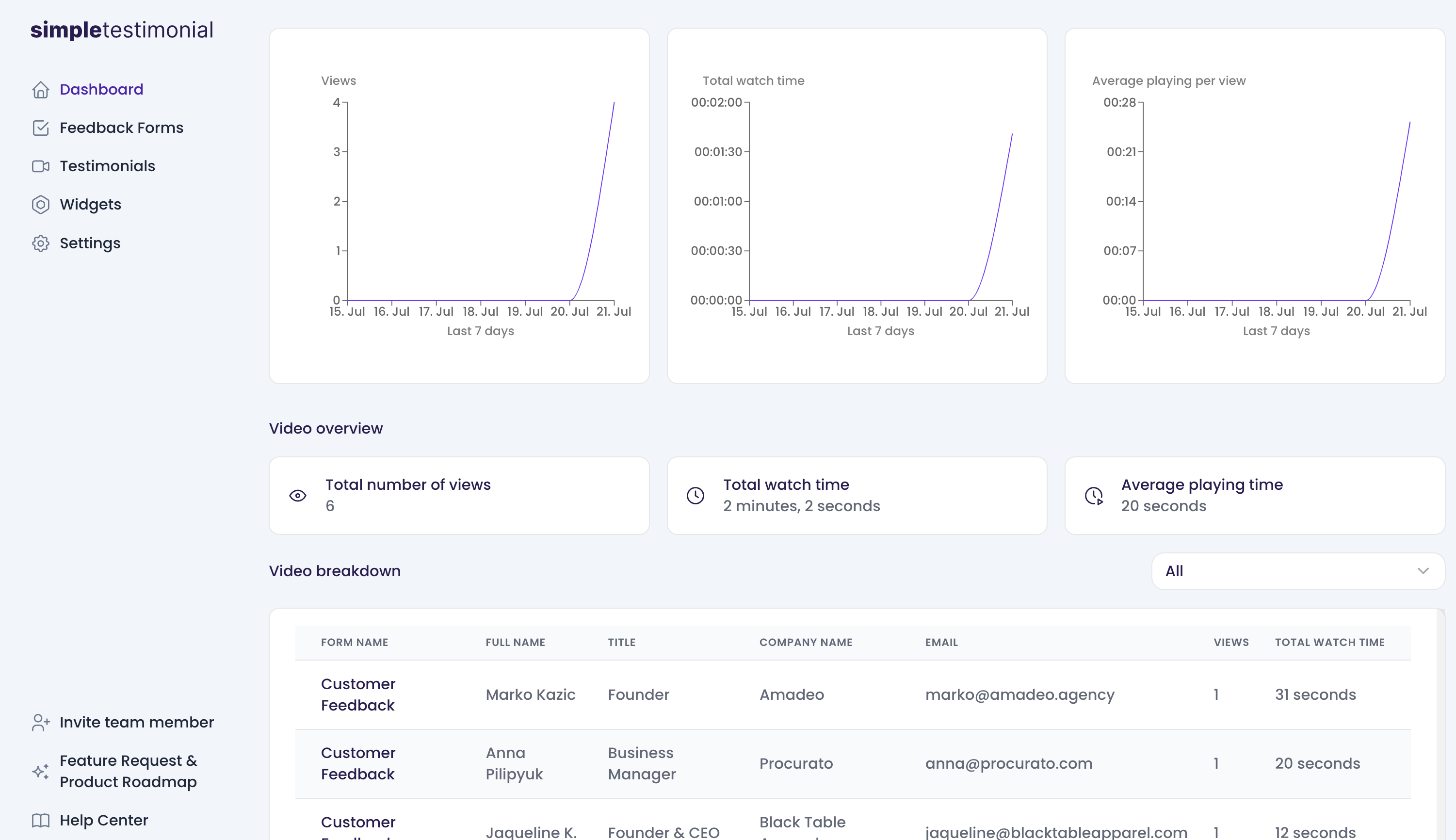The height and width of the screenshot is (840, 1456).
Task: Open Feature Request & Product Roadmap link
Action: pos(128,771)
